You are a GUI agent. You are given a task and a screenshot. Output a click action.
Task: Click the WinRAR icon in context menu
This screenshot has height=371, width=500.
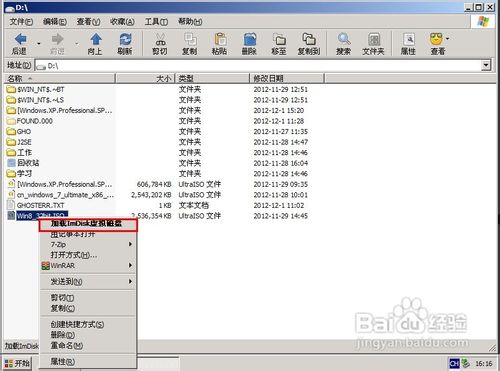point(45,266)
